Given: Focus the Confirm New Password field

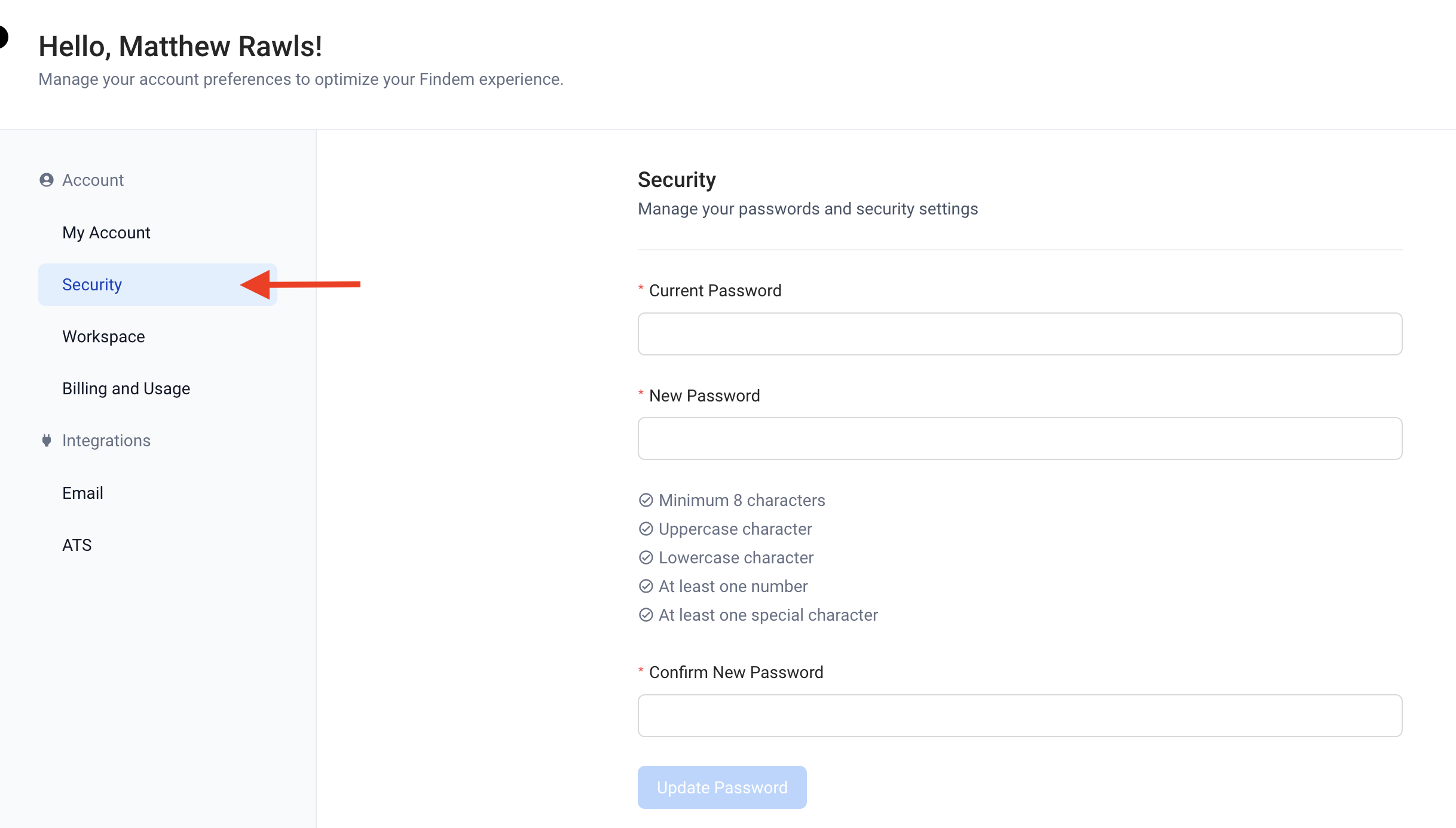Looking at the screenshot, I should click(x=1020, y=716).
